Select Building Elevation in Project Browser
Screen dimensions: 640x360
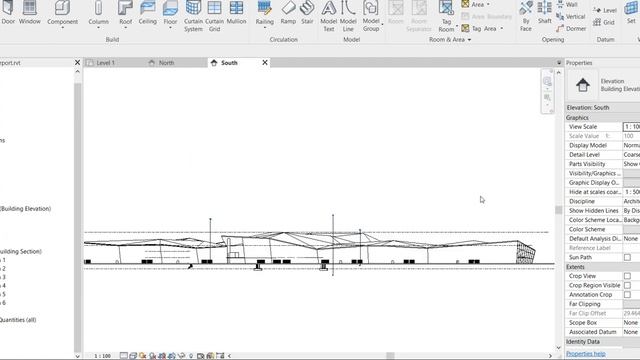25,209
